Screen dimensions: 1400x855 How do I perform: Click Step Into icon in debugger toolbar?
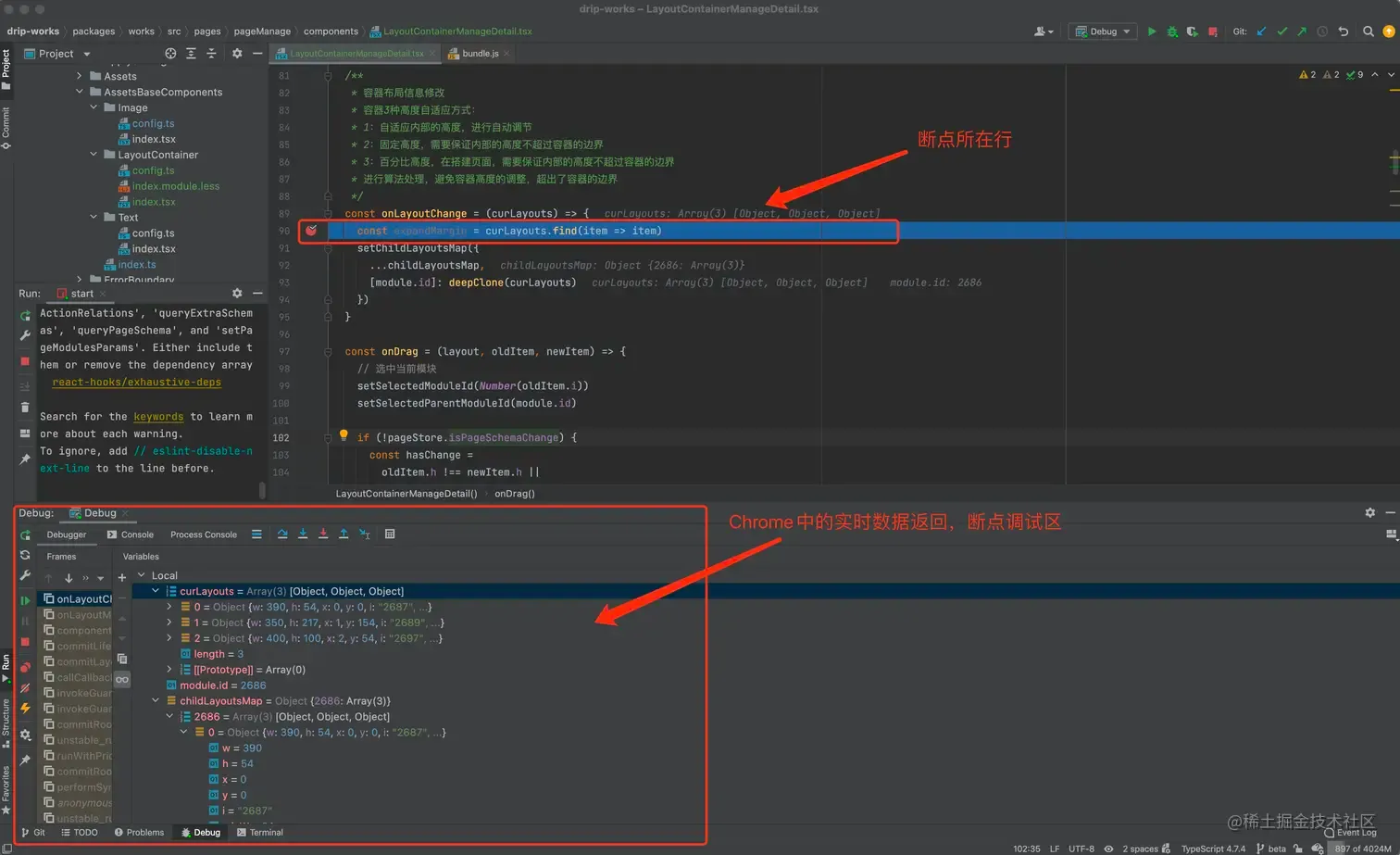303,534
